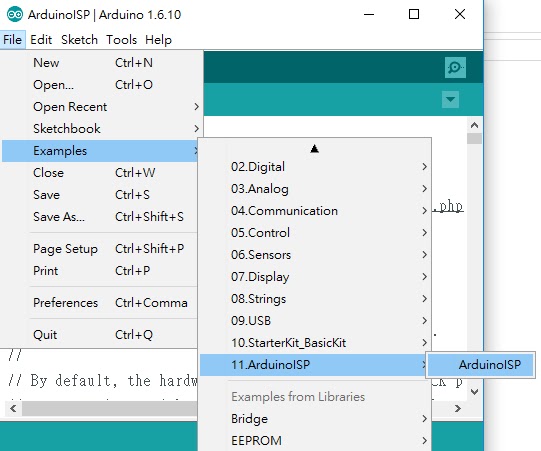
Task: Expand the 10.StarterKit_BasicKit submenu
Action: 315,343
